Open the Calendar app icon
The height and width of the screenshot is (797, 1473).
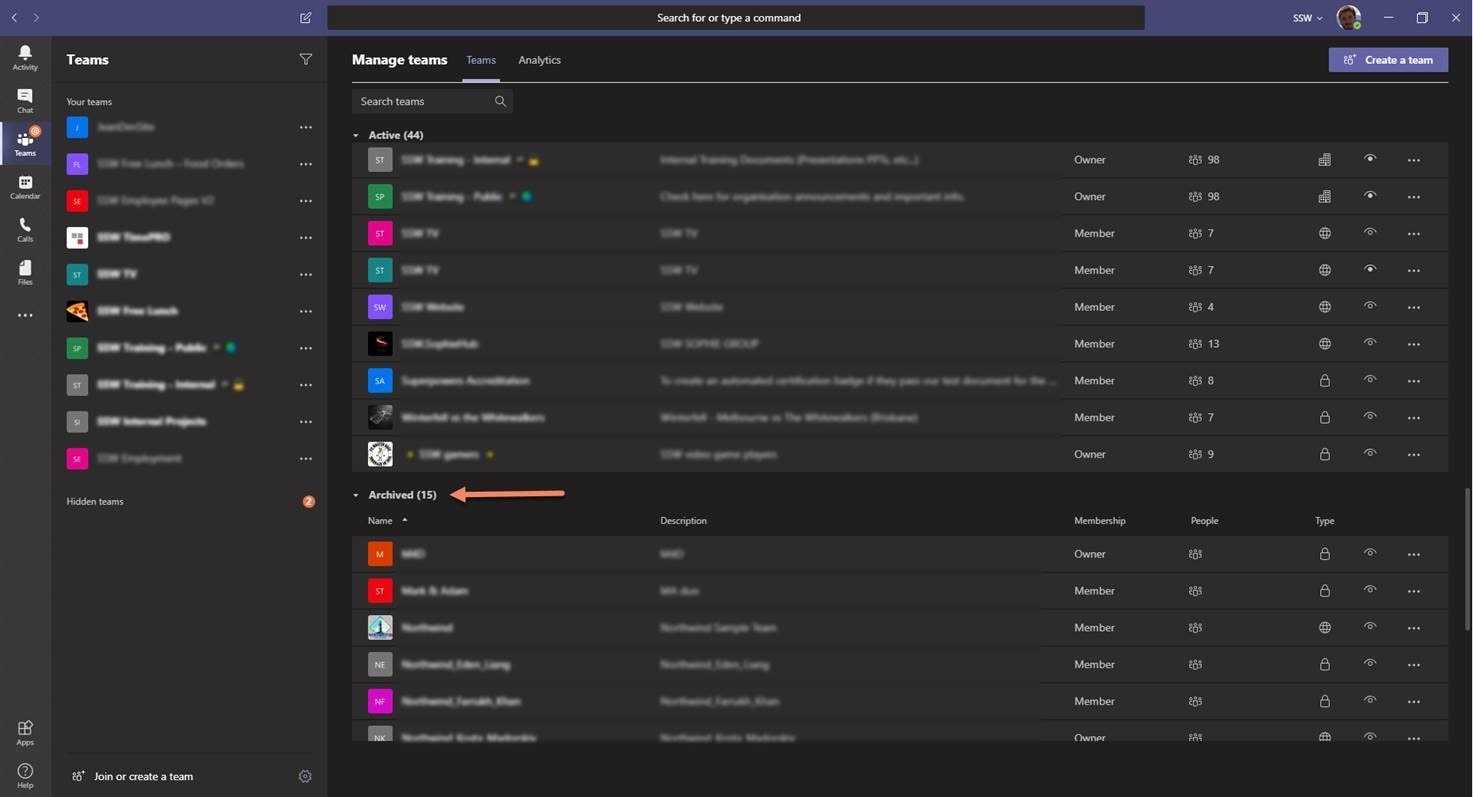(x=25, y=186)
